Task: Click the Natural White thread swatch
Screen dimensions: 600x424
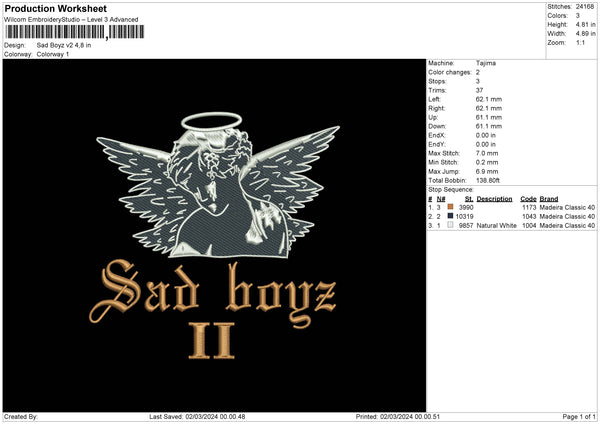Action: pyautogui.click(x=451, y=226)
